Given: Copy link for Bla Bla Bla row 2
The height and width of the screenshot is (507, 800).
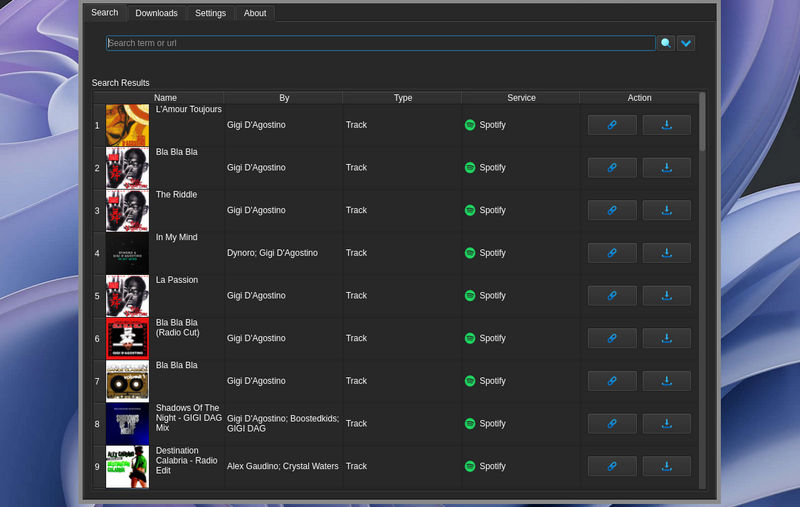Looking at the screenshot, I should click(x=612, y=168).
